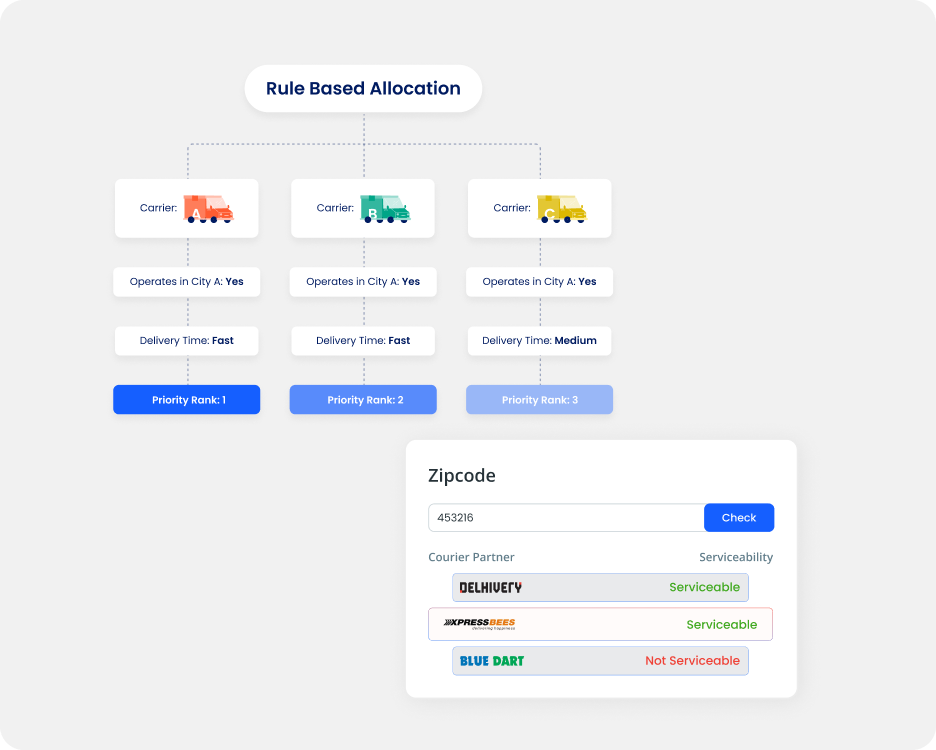This screenshot has height=750, width=936.
Task: Click the Serviceable status in XpressBees row
Action: pos(721,624)
